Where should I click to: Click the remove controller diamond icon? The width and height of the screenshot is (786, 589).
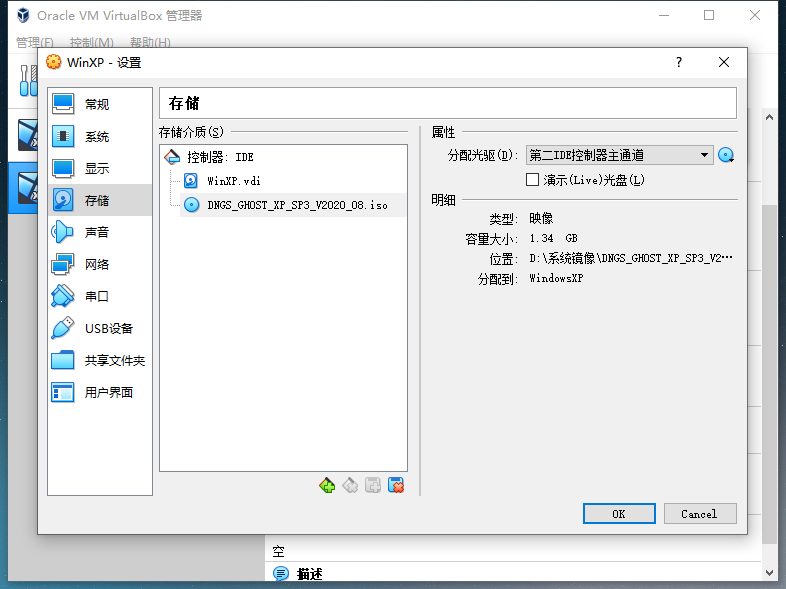(350, 485)
